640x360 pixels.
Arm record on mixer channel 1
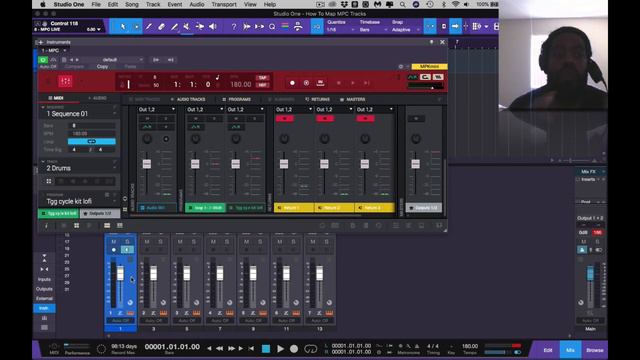click(114, 250)
